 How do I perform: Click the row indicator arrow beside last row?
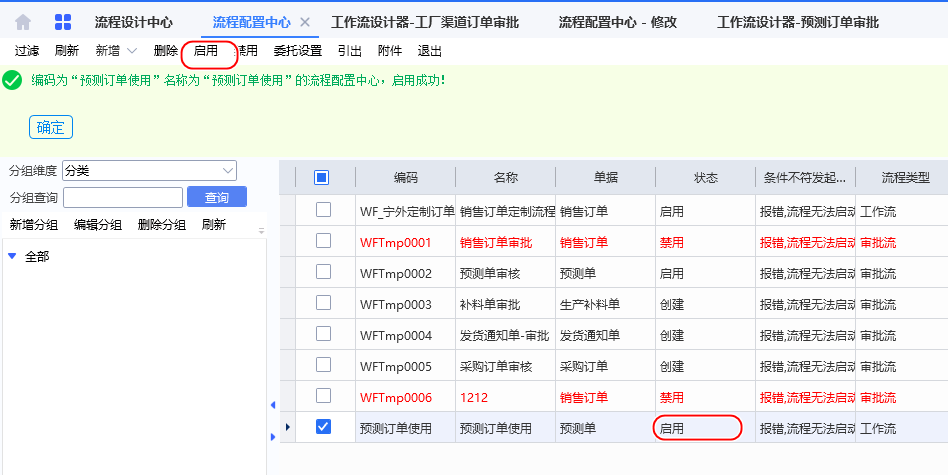(287, 428)
